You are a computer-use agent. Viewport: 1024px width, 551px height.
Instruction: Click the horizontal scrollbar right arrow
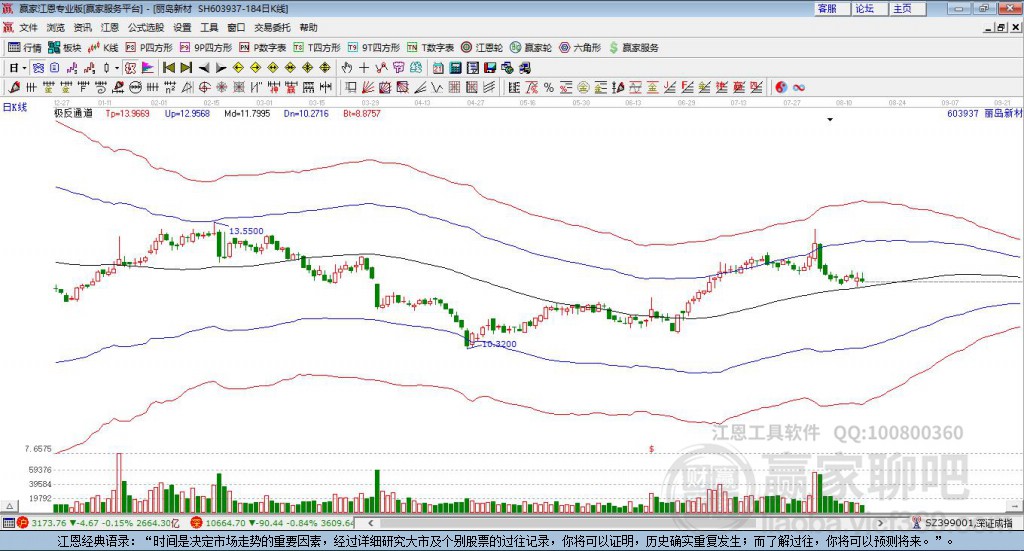(x=880, y=522)
